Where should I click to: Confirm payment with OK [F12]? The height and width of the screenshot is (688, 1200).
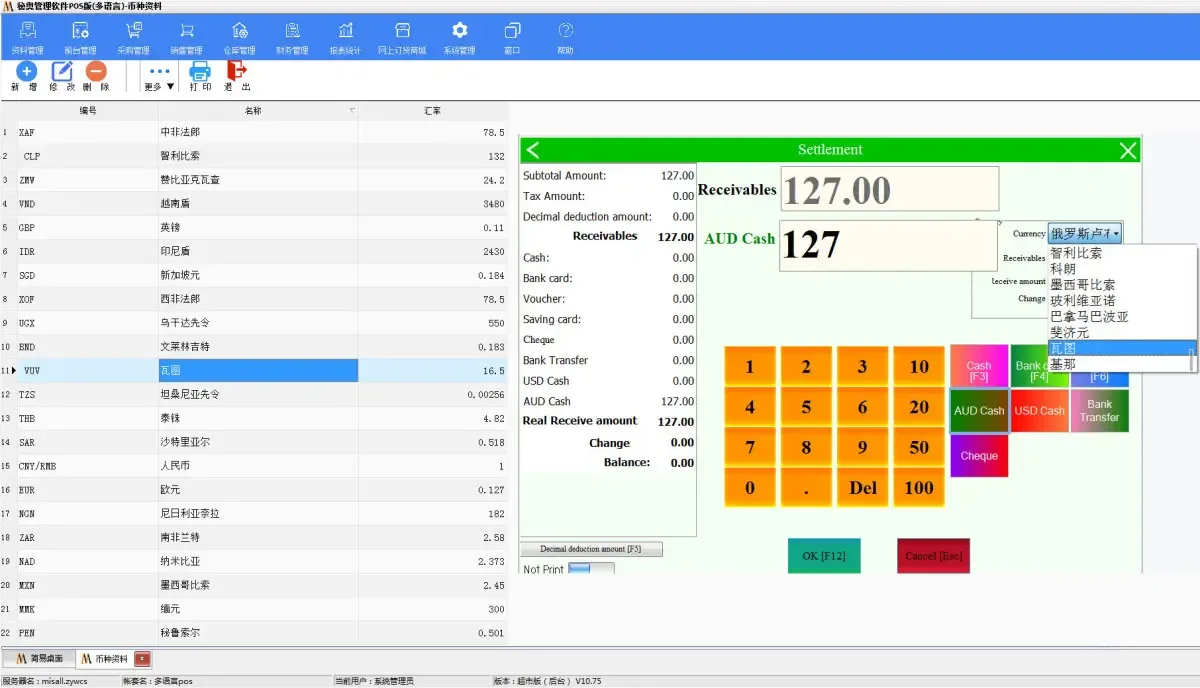[824, 556]
